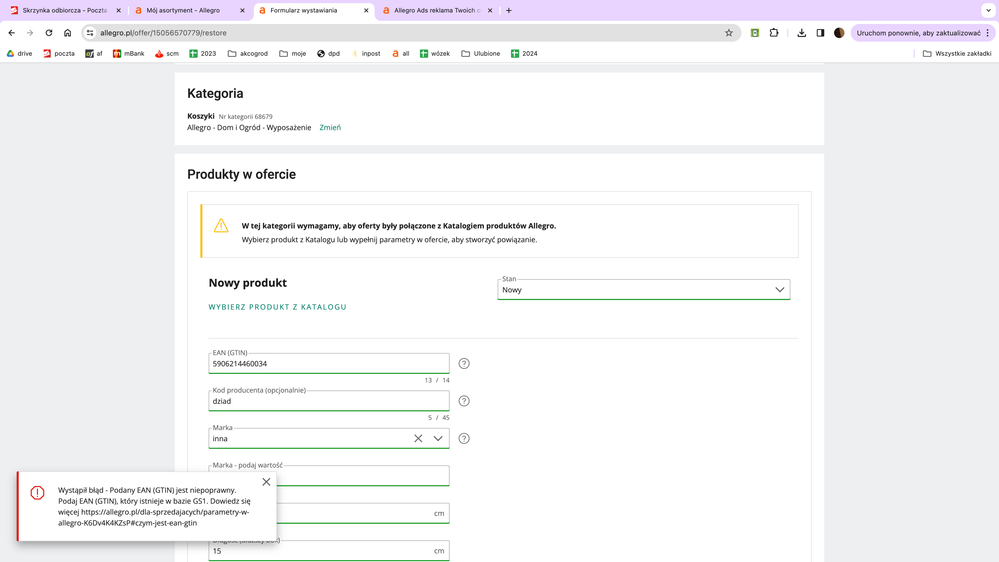Click help icon beside Kod producenta field
The width and height of the screenshot is (999, 562).
click(x=464, y=401)
